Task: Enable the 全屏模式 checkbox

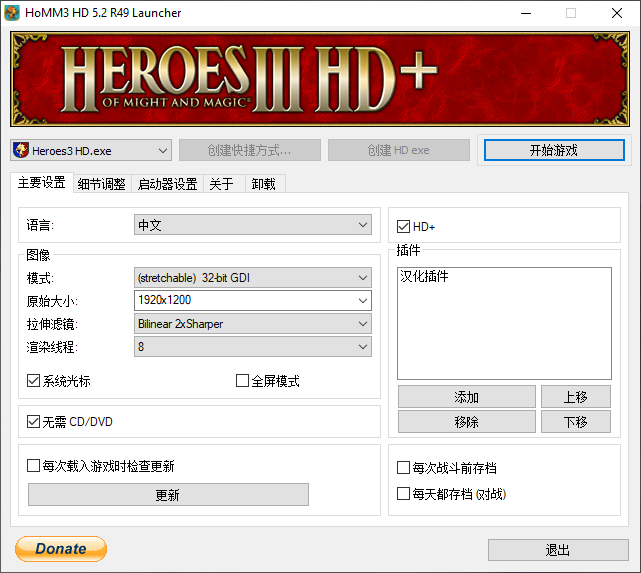Action: [x=242, y=381]
